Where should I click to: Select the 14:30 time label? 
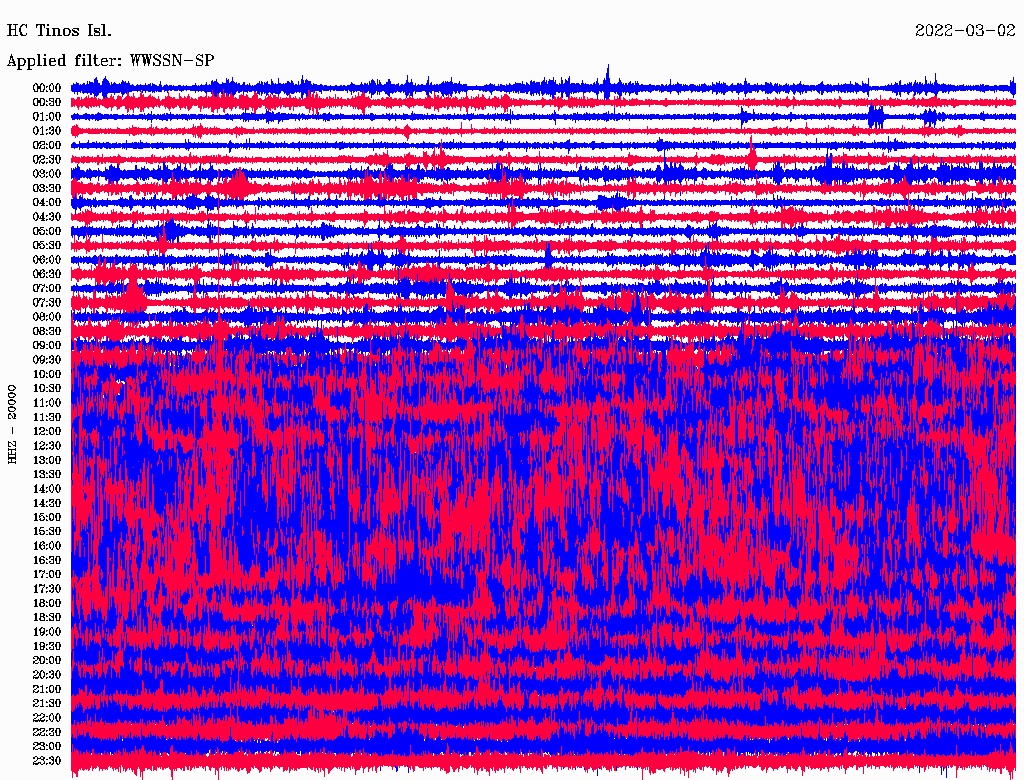pyautogui.click(x=47, y=503)
